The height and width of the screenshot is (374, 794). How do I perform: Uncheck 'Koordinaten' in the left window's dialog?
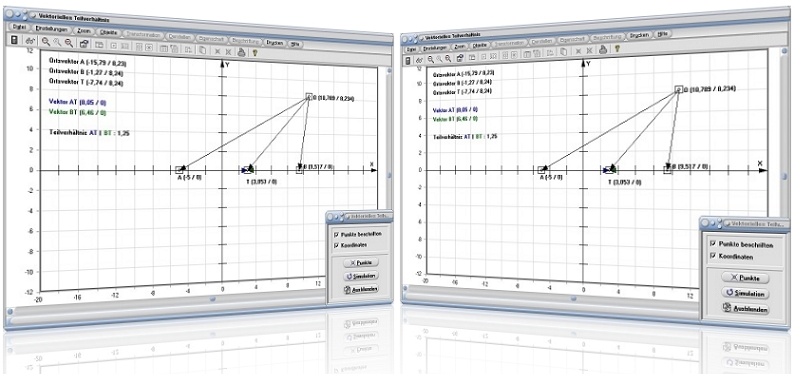336,245
